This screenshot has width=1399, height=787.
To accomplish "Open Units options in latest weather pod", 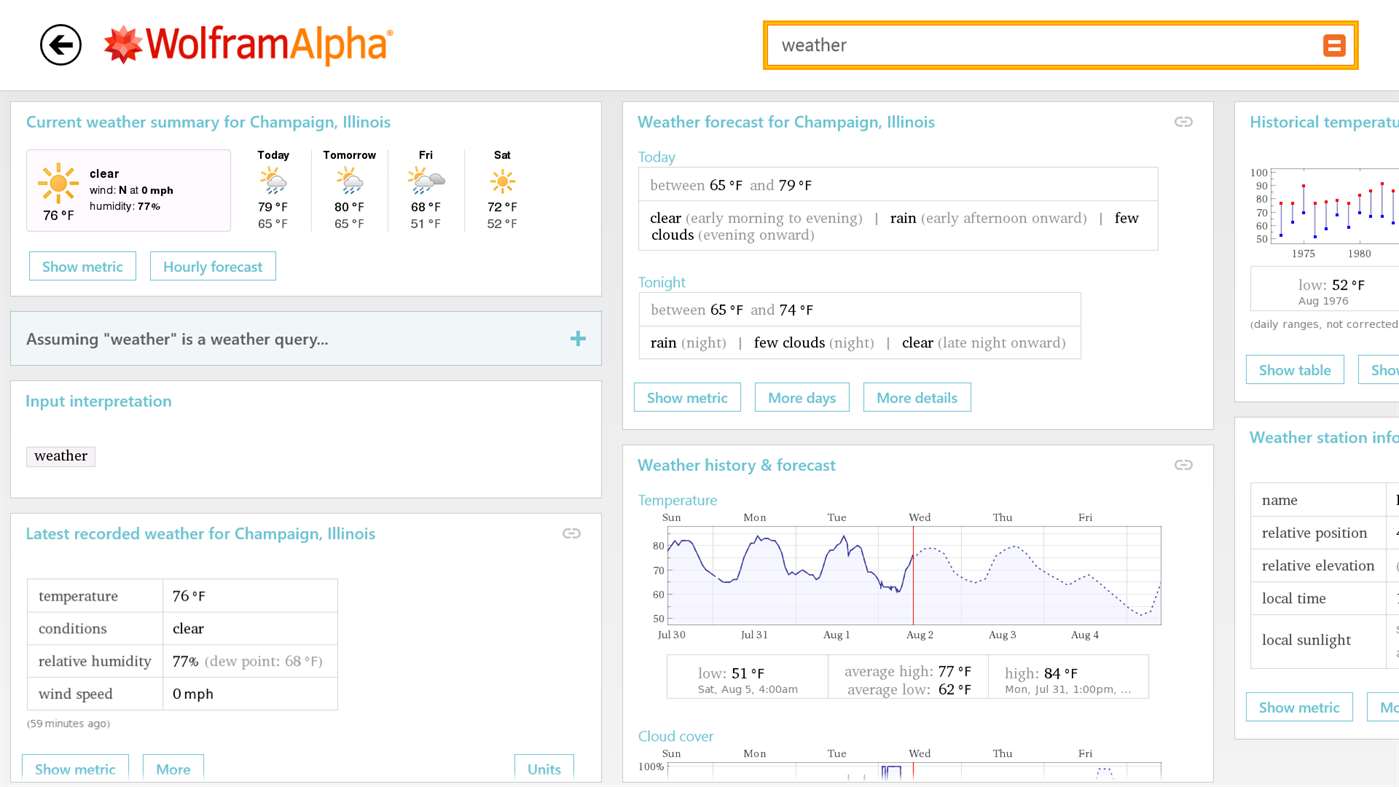I will tap(544, 768).
